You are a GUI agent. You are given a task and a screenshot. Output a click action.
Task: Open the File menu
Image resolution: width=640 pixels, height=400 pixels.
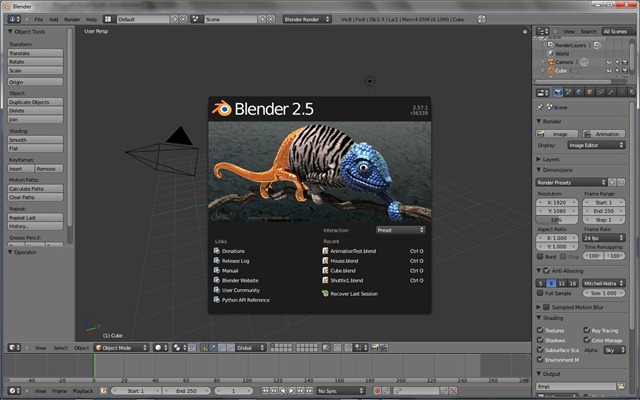pyautogui.click(x=39, y=19)
